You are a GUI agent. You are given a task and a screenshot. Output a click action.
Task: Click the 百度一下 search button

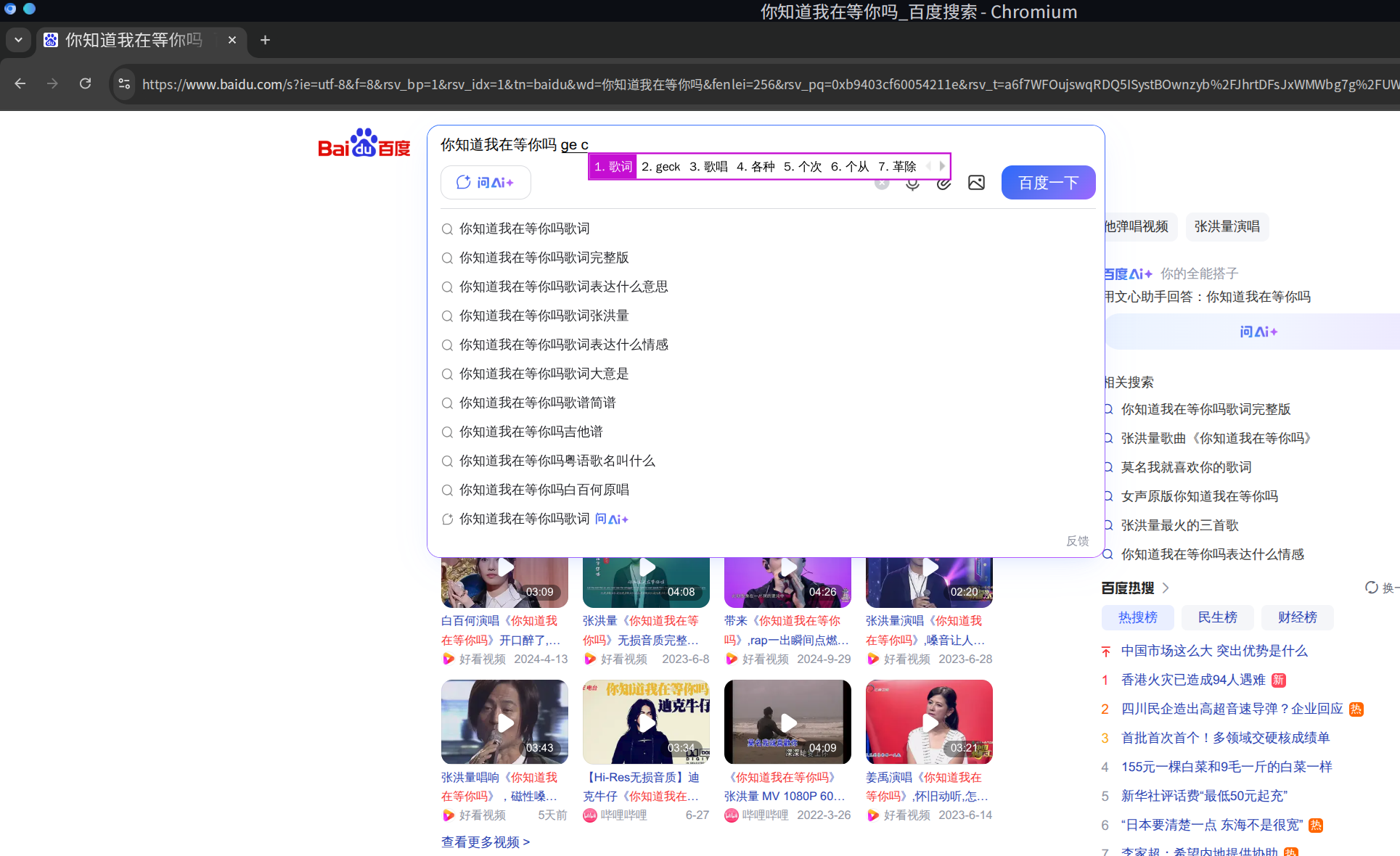point(1048,182)
